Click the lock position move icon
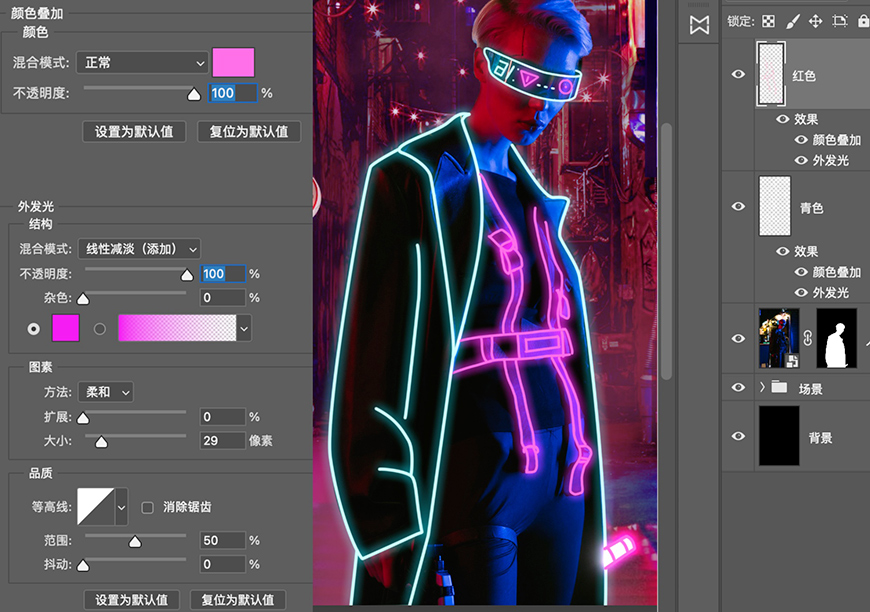 (817, 20)
